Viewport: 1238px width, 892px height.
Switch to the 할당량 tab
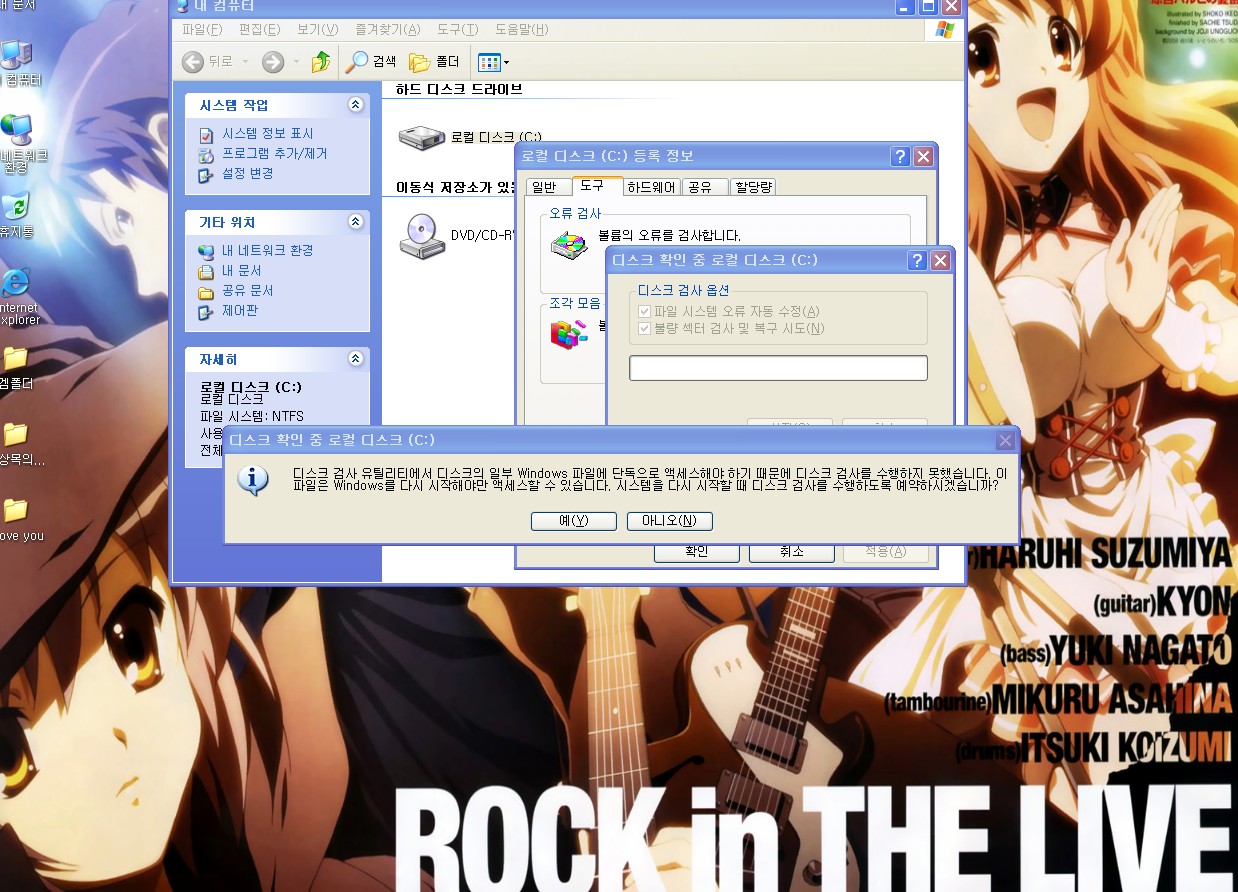(754, 187)
